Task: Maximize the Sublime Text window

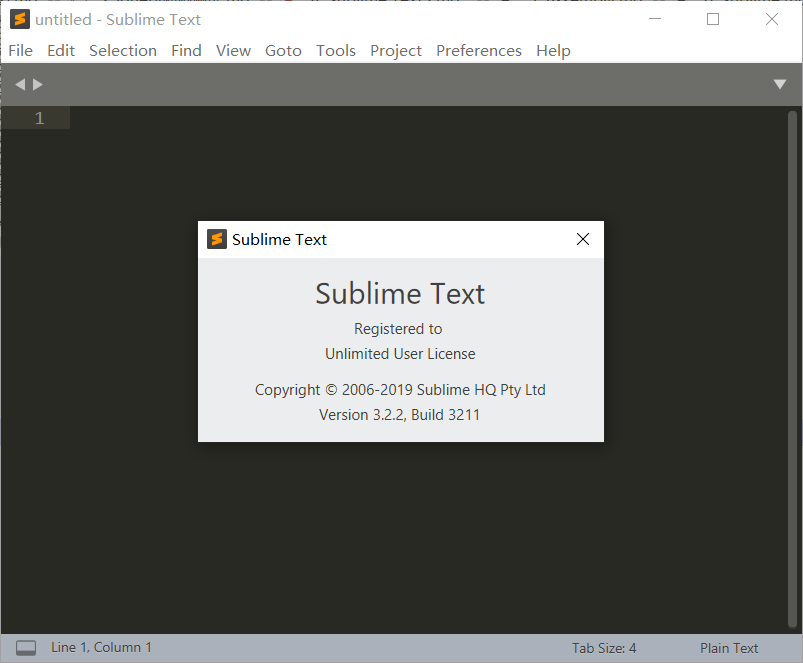Action: [713, 19]
